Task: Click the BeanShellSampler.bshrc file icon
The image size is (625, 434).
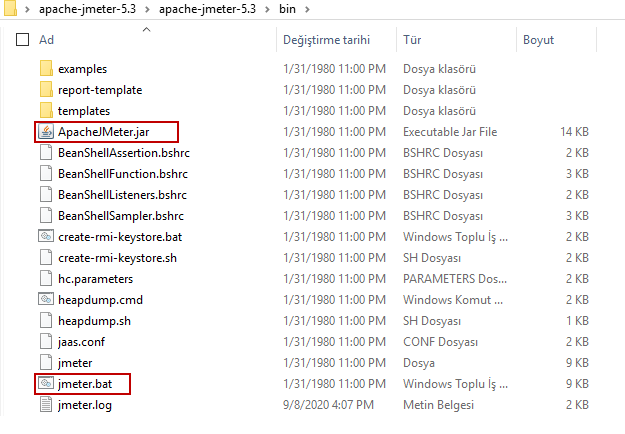Action: (x=46, y=216)
